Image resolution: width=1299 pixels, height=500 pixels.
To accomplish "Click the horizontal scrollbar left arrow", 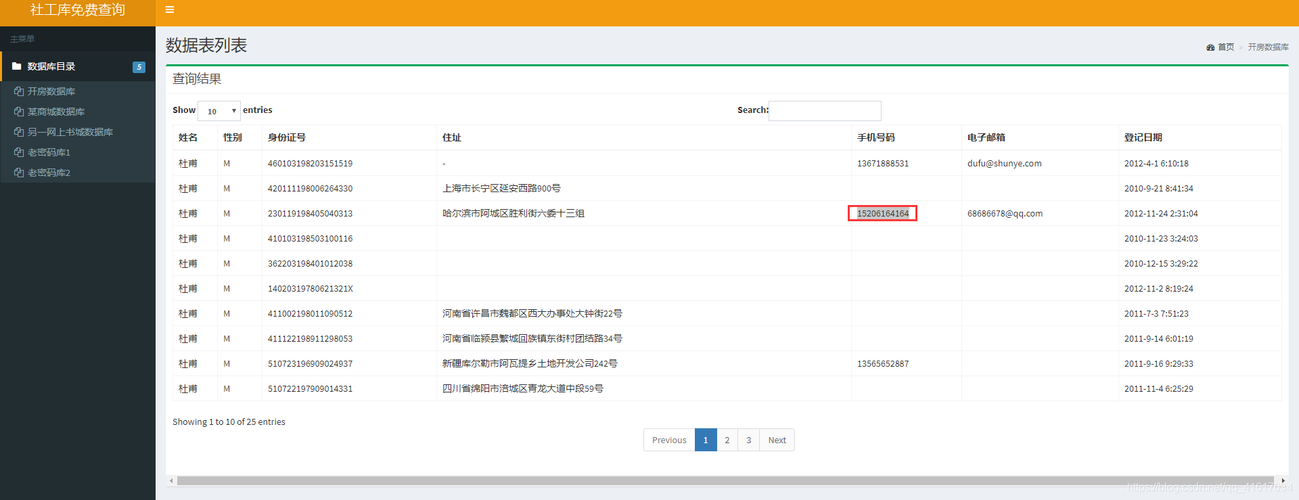I will point(170,480).
